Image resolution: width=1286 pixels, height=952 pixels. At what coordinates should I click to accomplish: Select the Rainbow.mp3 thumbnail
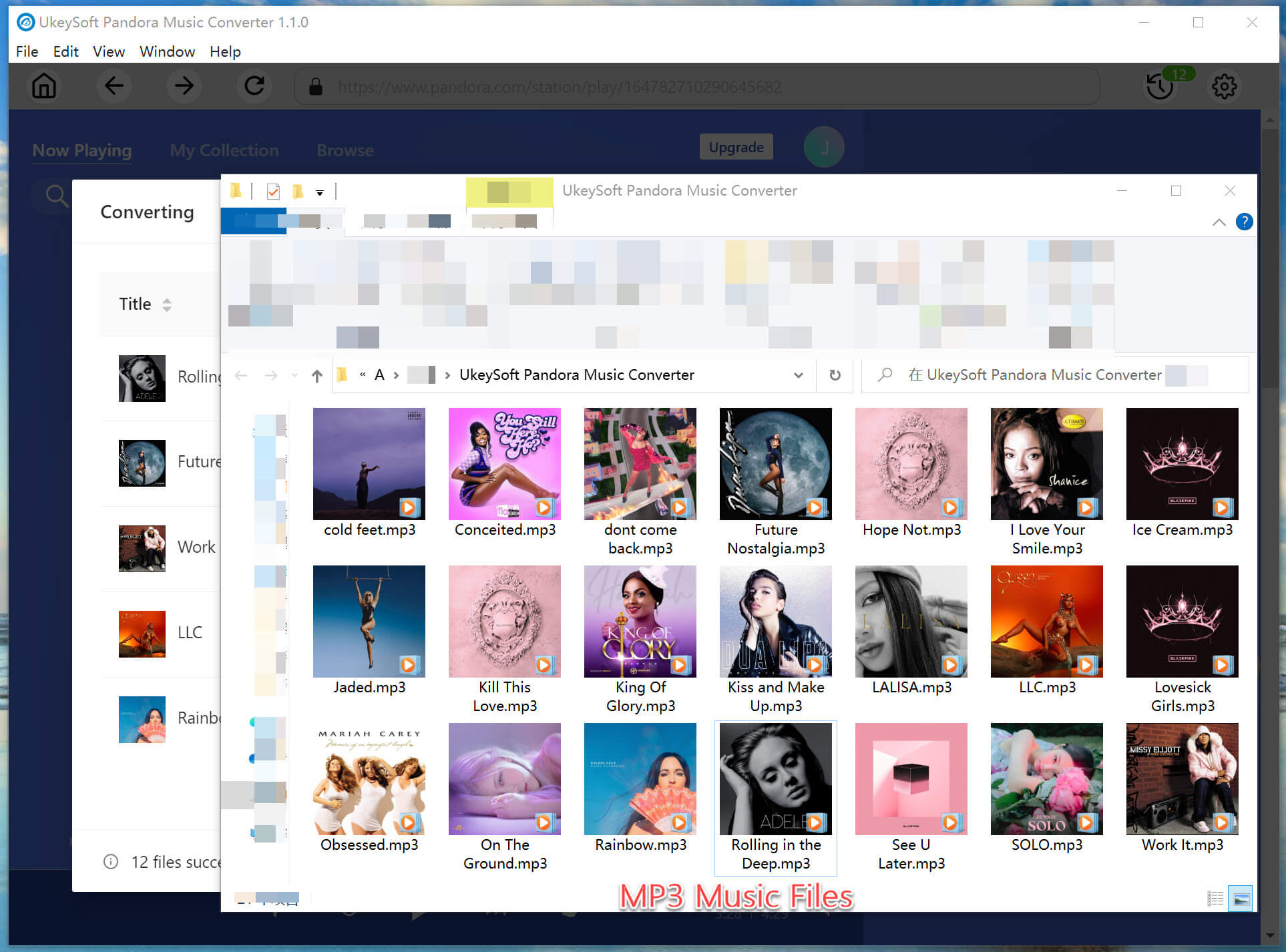coord(640,780)
